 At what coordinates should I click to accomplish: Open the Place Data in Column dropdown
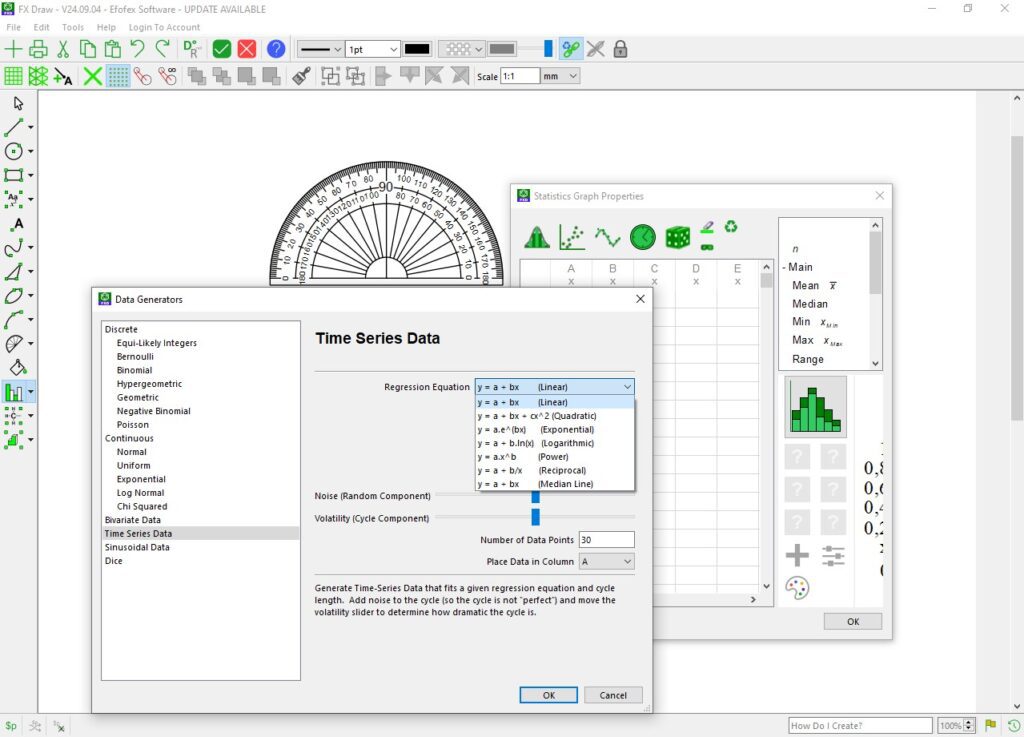(607, 561)
